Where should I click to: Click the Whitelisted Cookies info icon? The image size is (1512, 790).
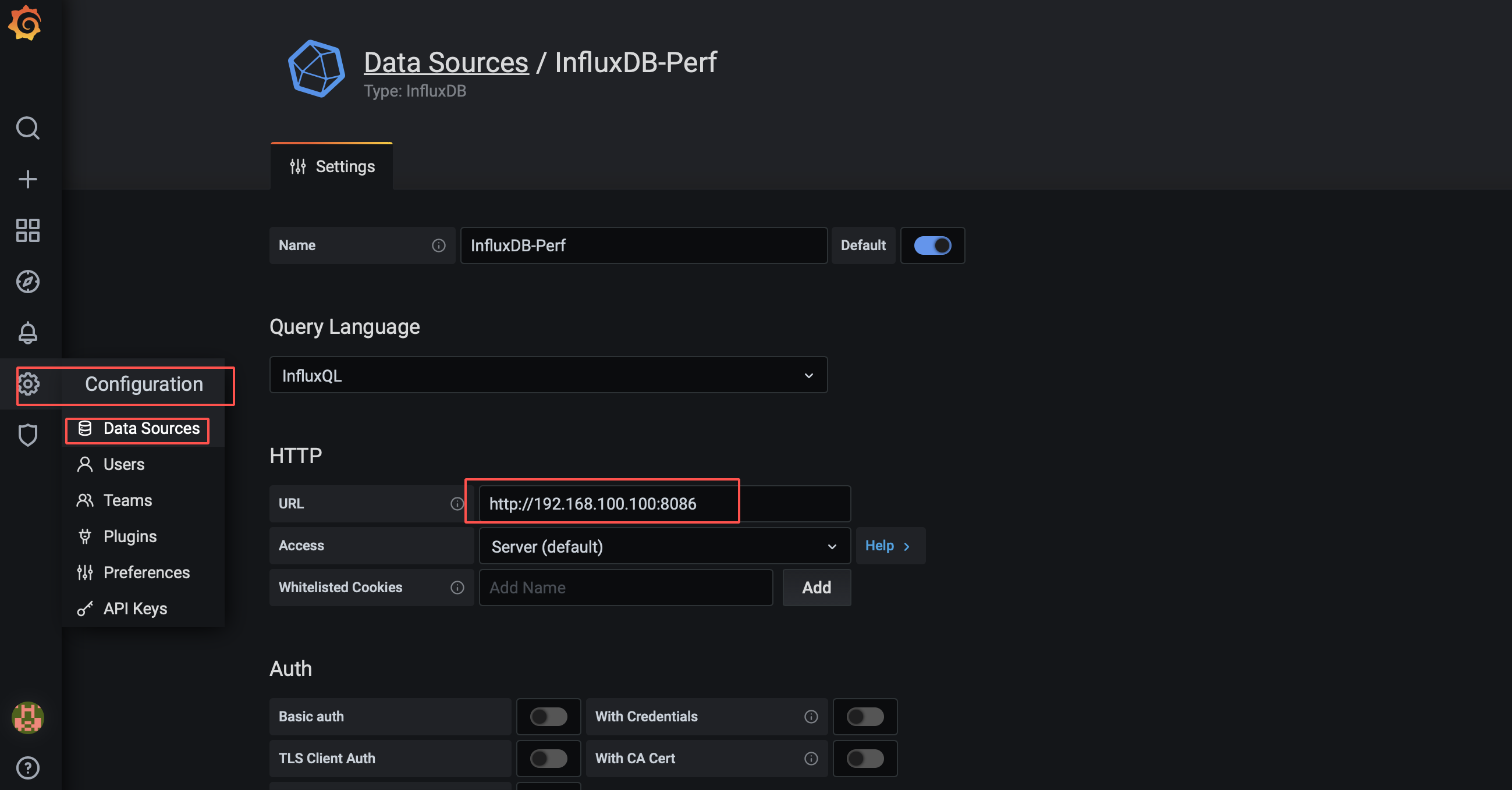tap(457, 588)
